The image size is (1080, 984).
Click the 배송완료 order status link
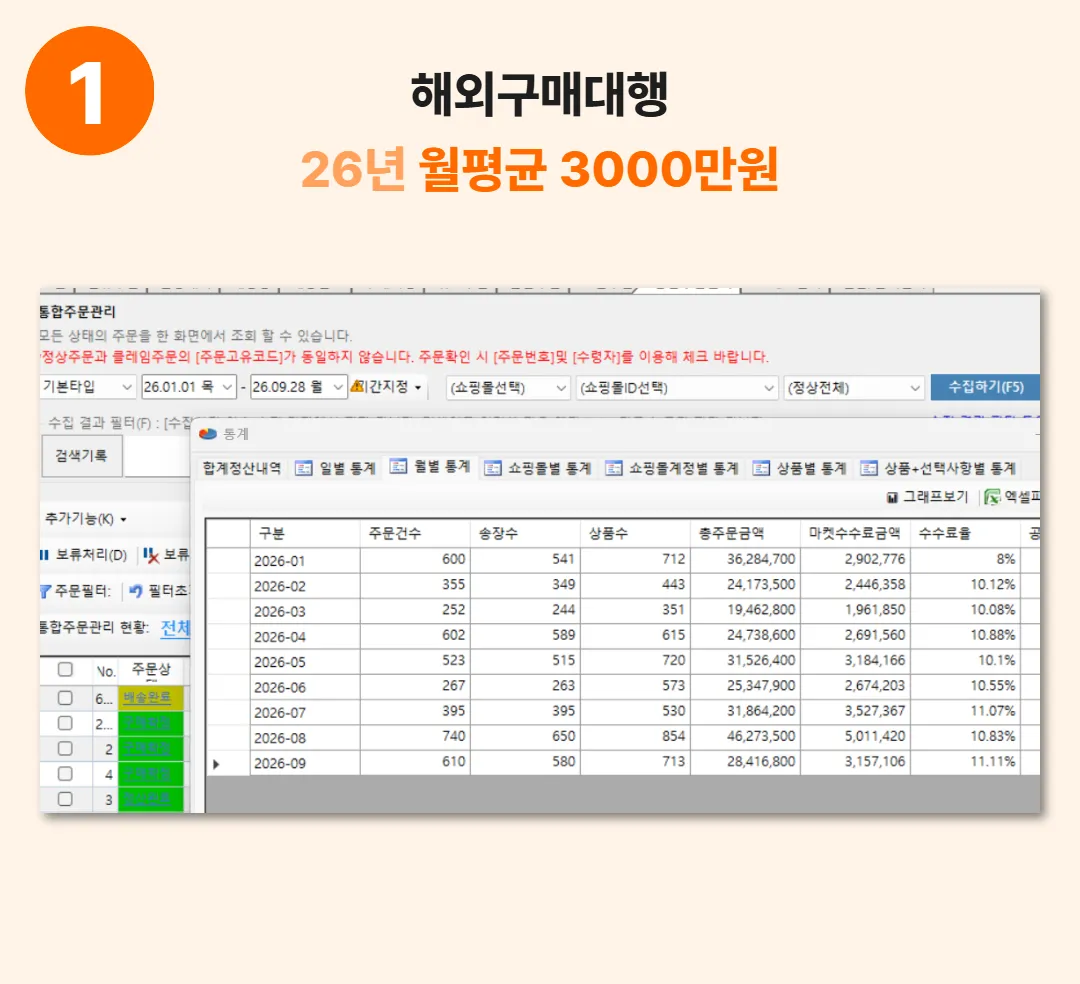tap(147, 698)
